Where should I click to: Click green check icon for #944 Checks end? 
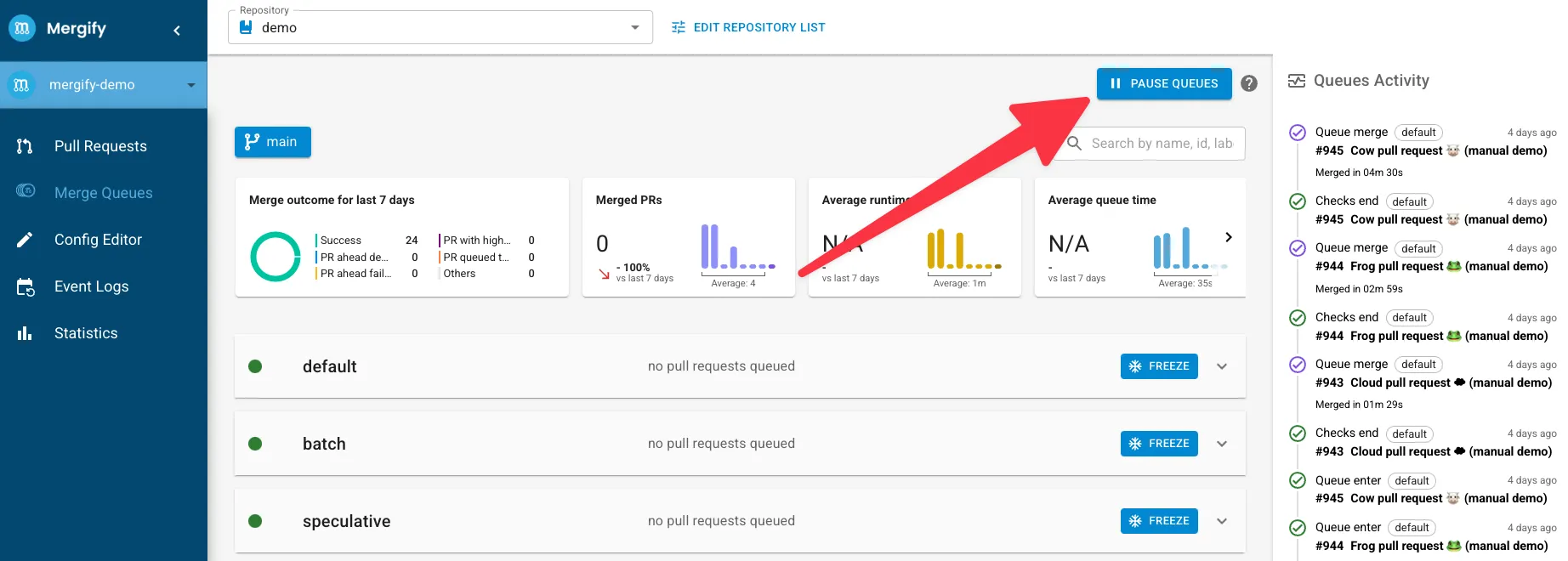click(1298, 318)
